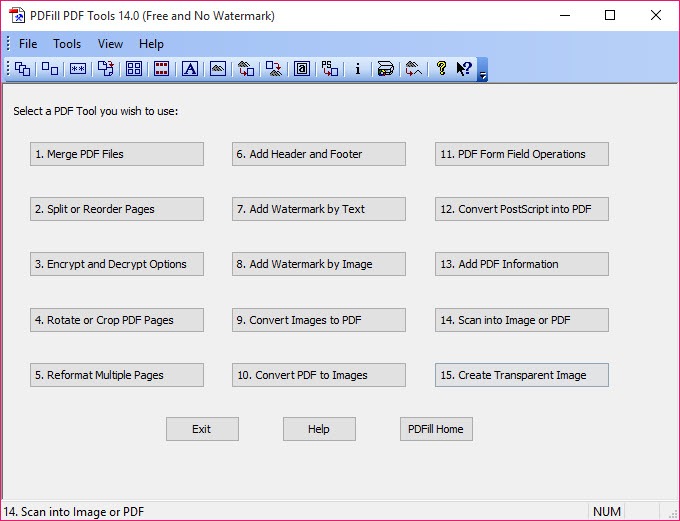Click the Add Watermark by Image toolbar icon
Viewport: 680px width, 521px height.
point(218,69)
